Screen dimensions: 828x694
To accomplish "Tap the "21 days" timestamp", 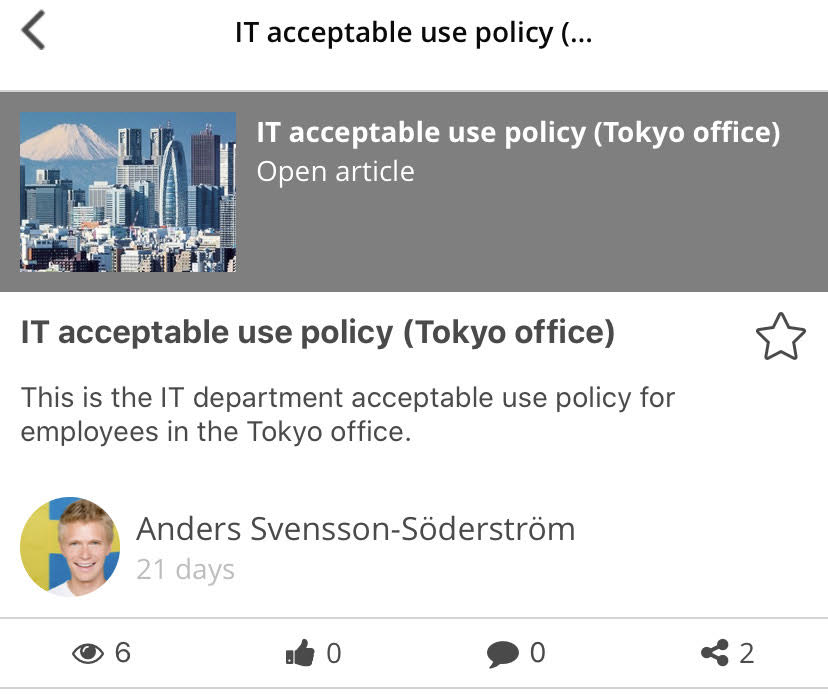I will point(185,570).
